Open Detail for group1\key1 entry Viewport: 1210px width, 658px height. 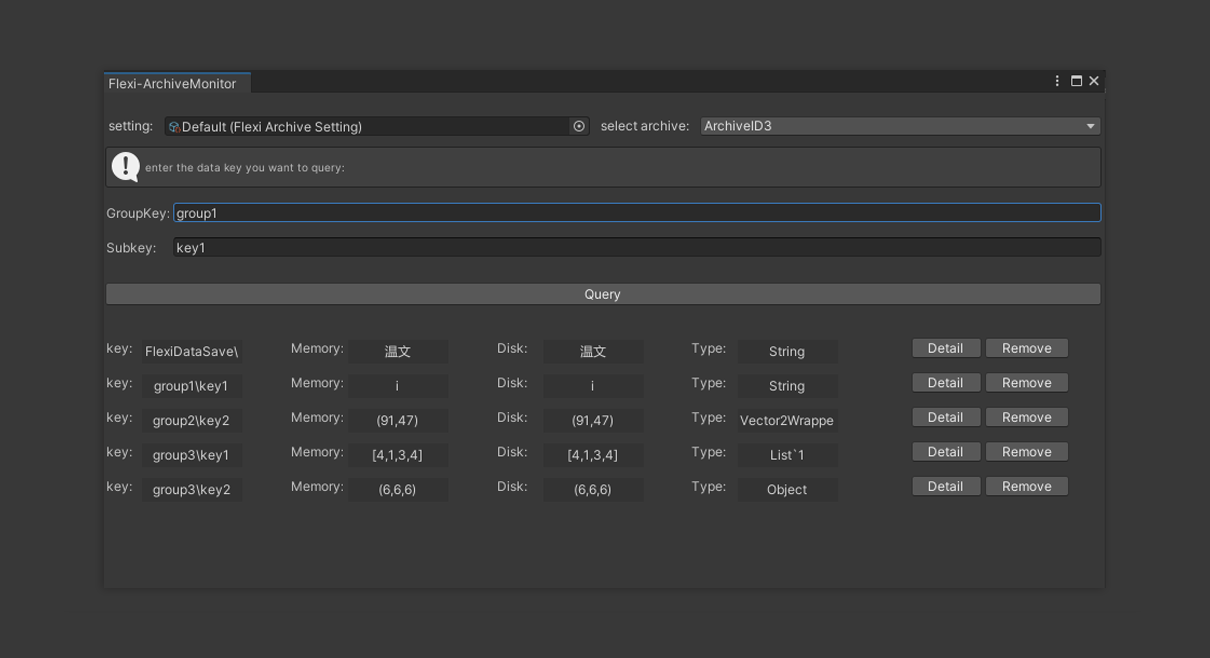coord(945,382)
